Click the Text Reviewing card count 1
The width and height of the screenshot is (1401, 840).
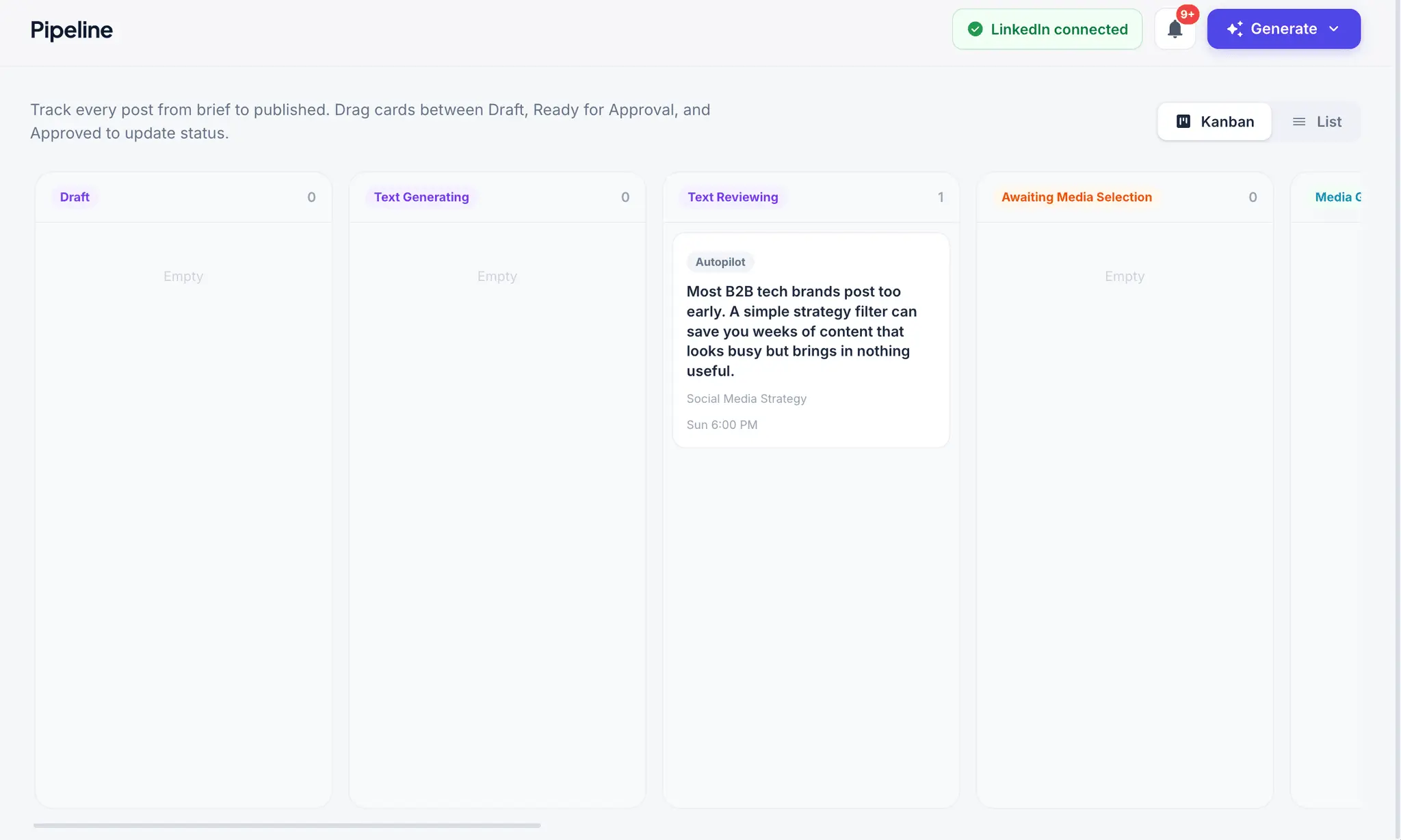941,197
